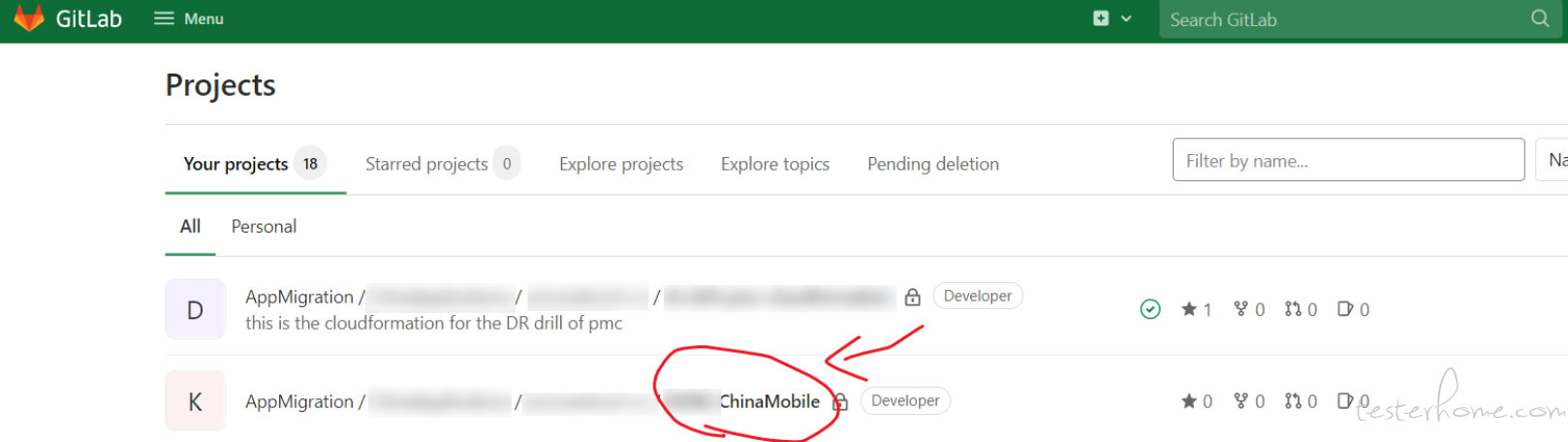
Task: View the Pending deletion tab
Action: coord(933,164)
